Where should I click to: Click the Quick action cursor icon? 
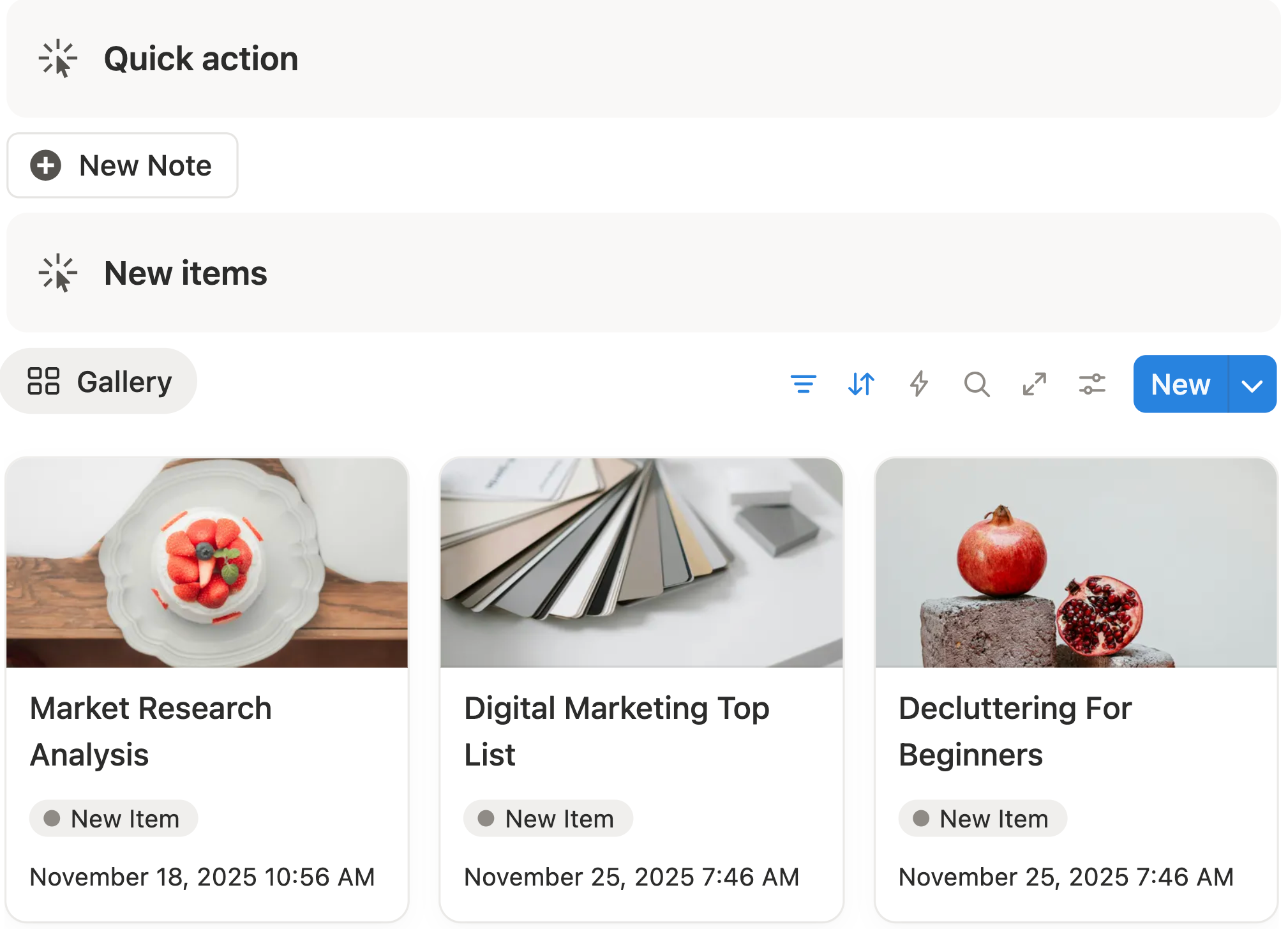pos(57,59)
